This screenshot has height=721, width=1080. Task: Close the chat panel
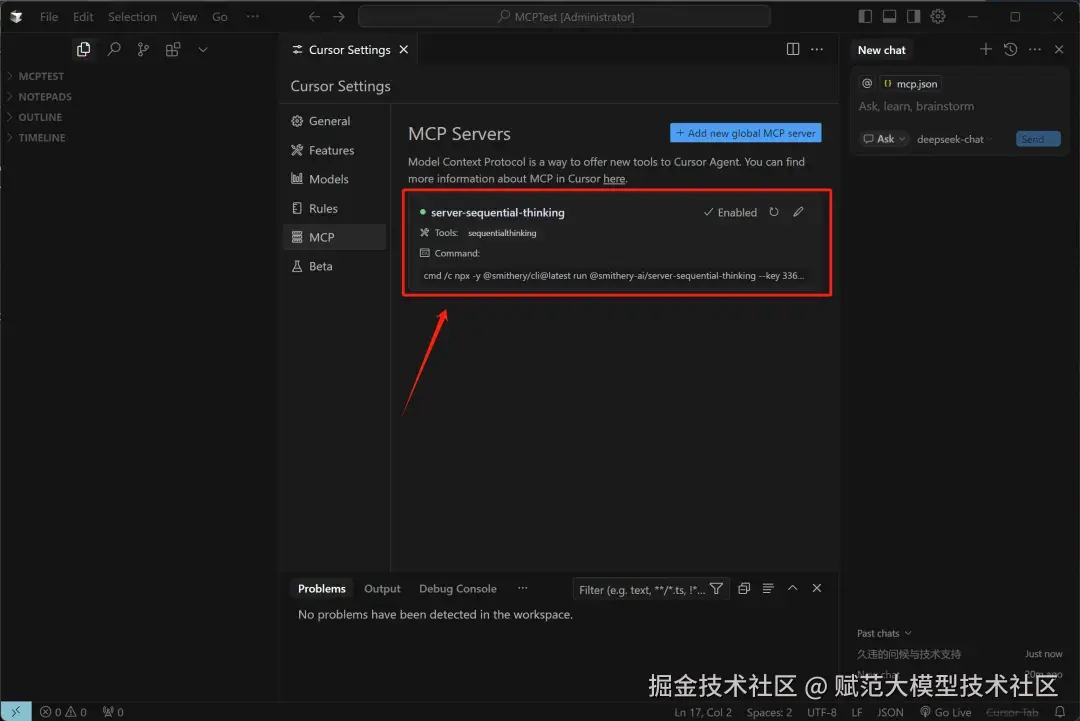click(x=1059, y=49)
